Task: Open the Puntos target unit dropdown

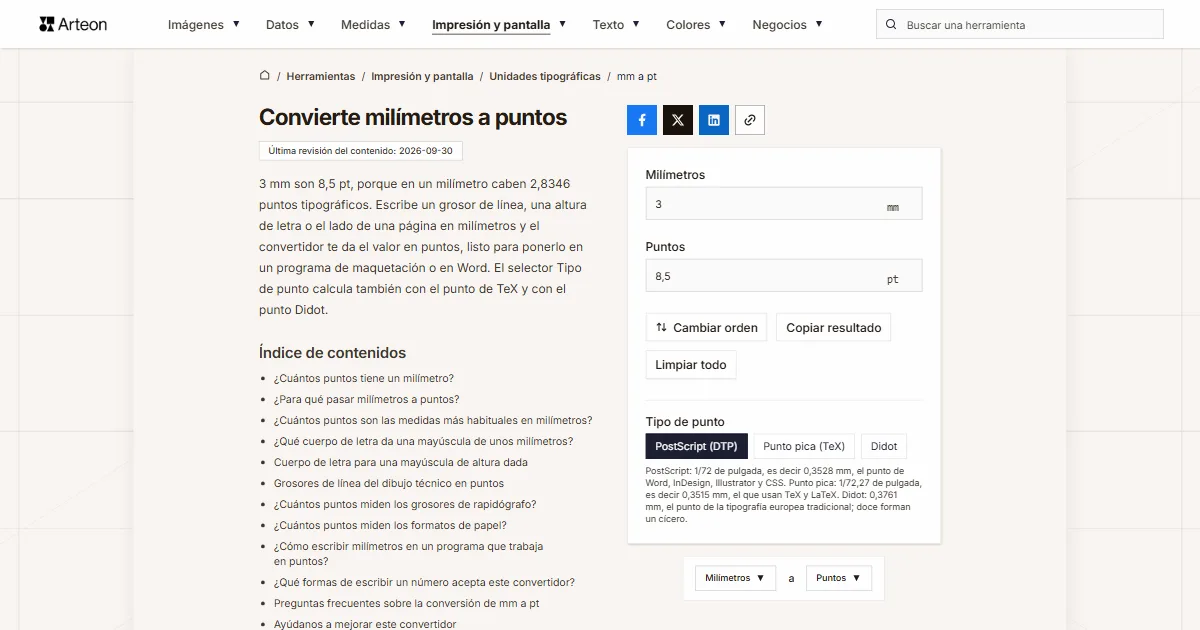Action: click(x=839, y=578)
